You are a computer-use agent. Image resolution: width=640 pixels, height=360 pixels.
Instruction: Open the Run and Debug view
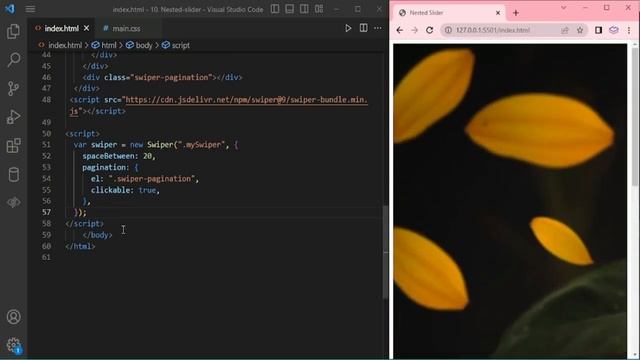(13, 117)
